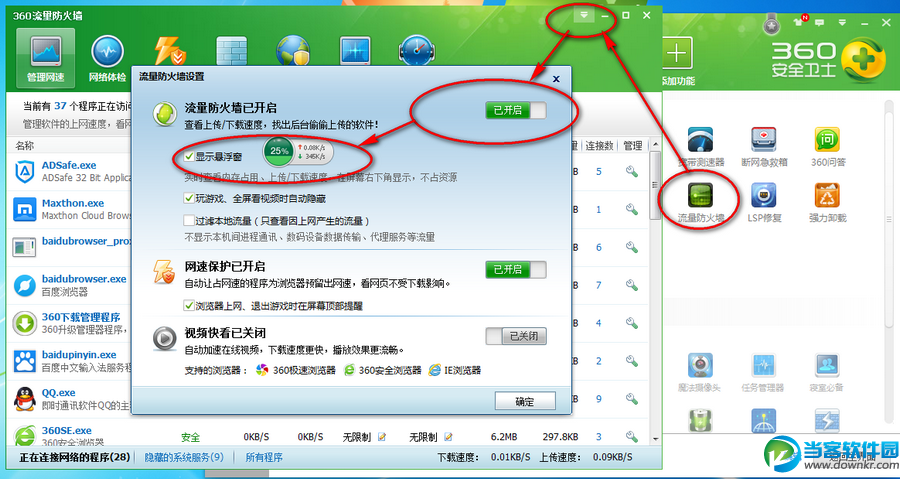Click the program list scroll down arrow
This screenshot has width=900, height=479.
pos(655,439)
